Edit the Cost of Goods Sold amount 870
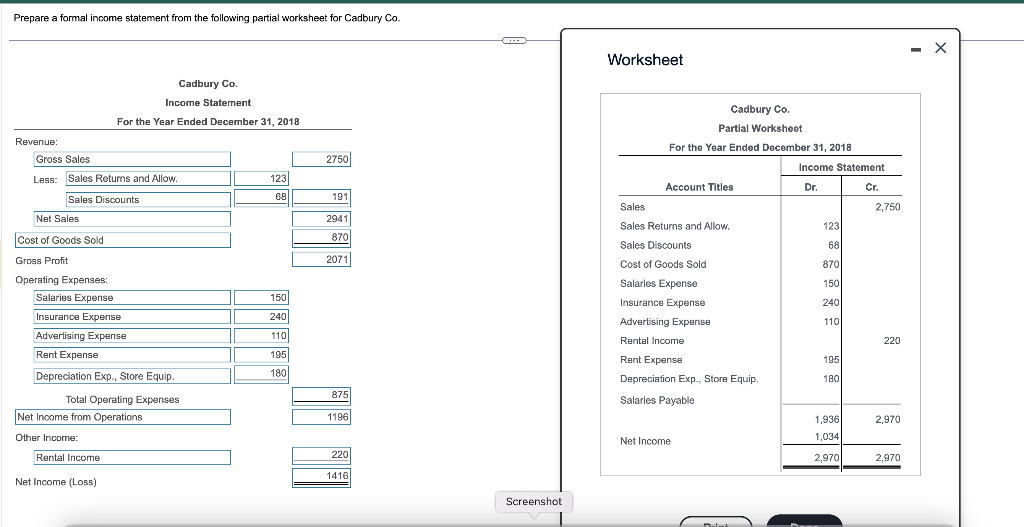The height and width of the screenshot is (527, 1024). point(321,238)
